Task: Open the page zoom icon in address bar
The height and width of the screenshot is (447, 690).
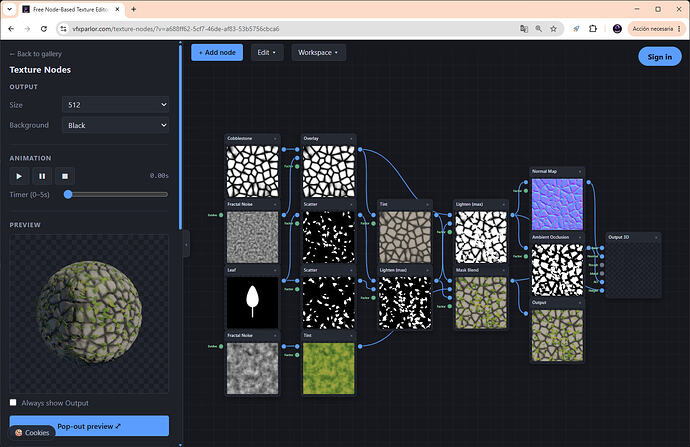Action: [539, 29]
